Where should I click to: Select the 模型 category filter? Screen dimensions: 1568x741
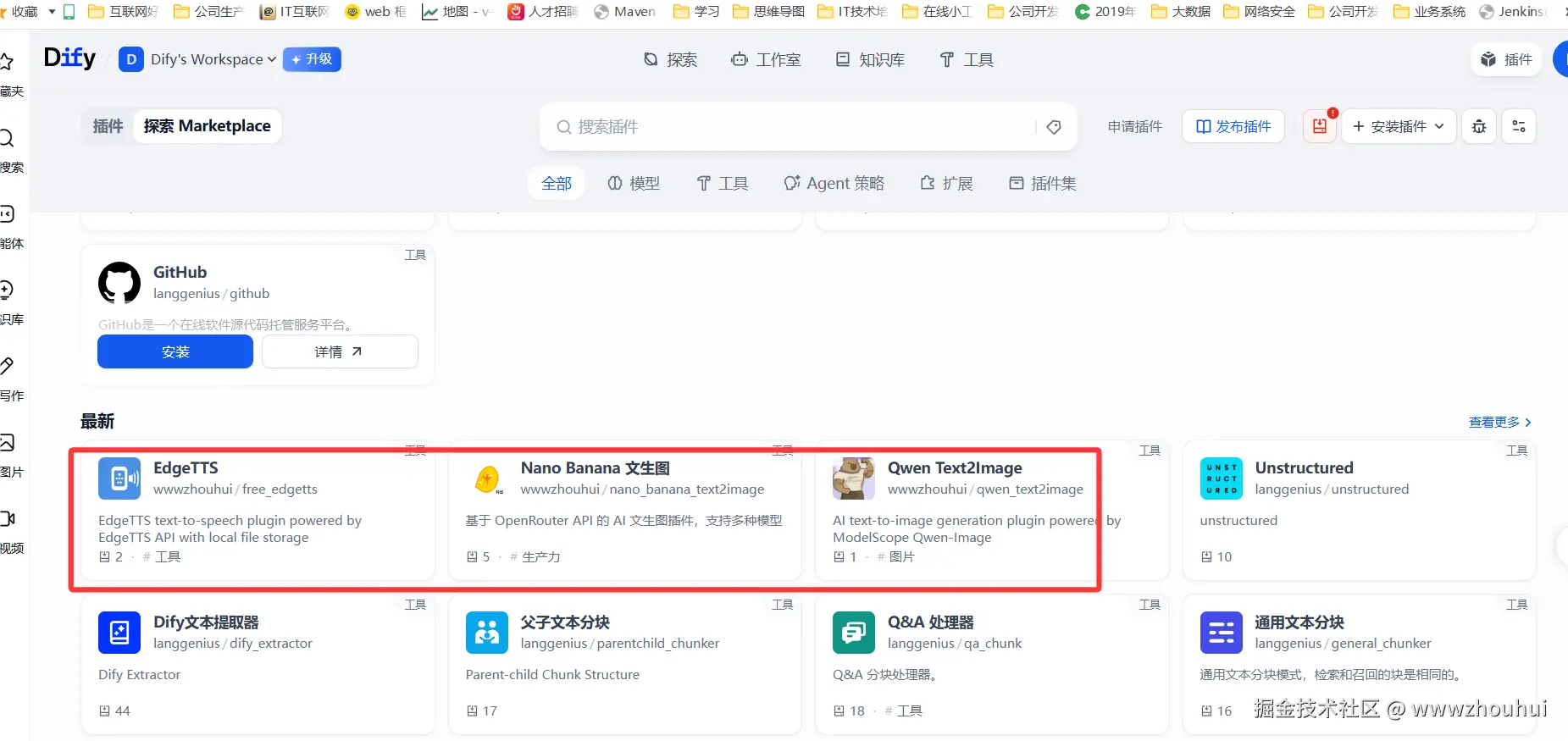point(634,184)
